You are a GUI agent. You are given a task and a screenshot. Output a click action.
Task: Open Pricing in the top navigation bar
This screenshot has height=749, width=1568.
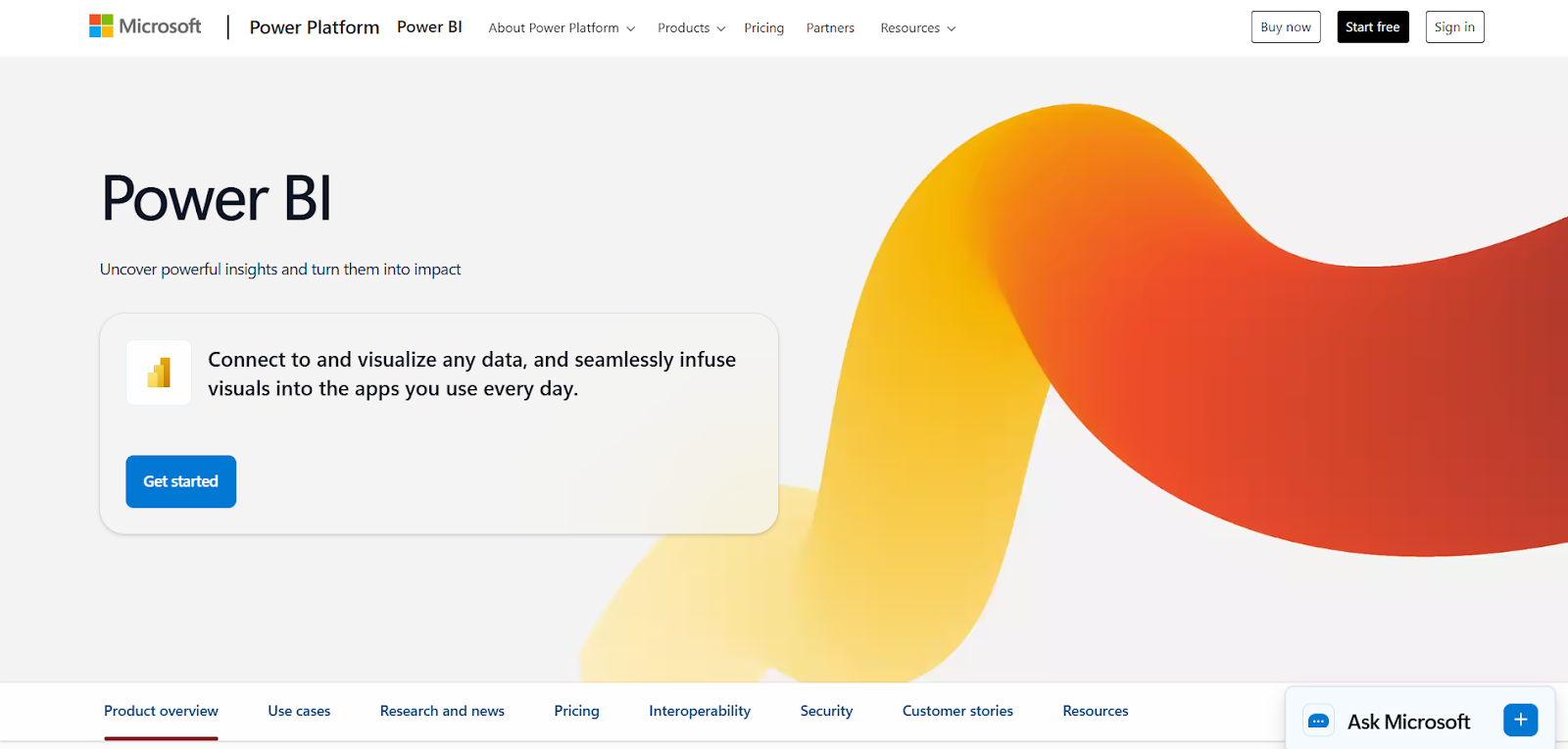(763, 28)
